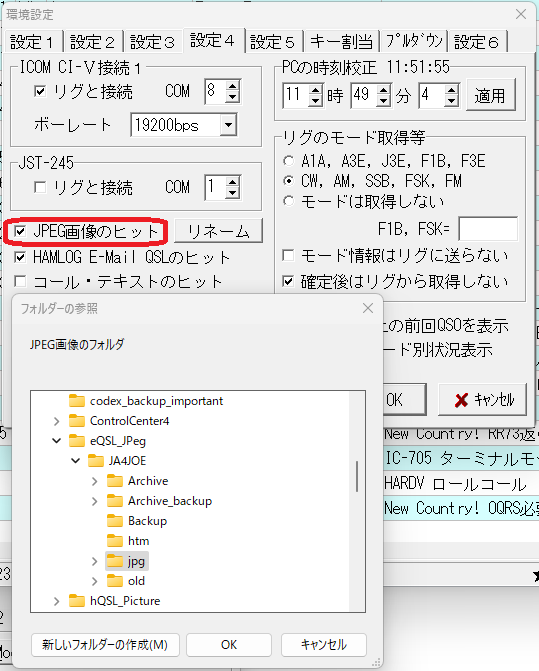Decrease JST-245 COM port stepper
Image resolution: width=539 pixels, height=671 pixels.
point(232,193)
